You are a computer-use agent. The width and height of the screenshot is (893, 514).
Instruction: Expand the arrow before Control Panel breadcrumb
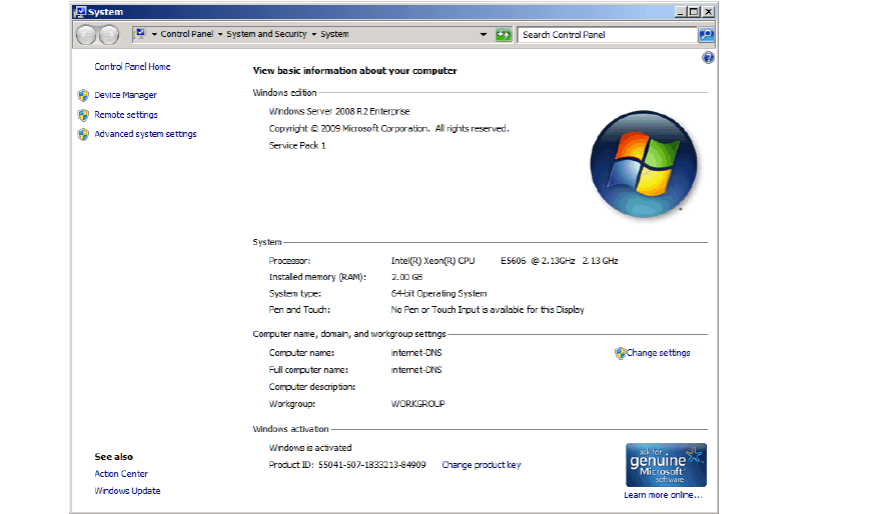click(154, 35)
